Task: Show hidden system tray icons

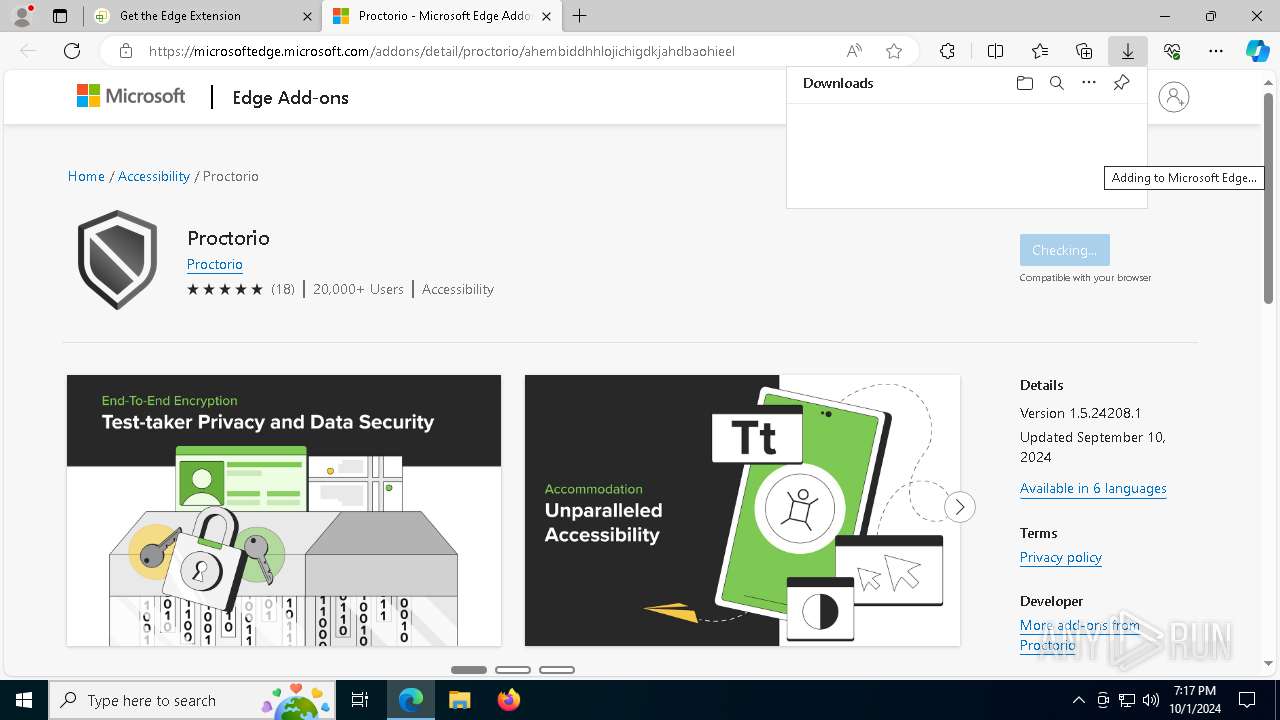Action: [1078, 700]
